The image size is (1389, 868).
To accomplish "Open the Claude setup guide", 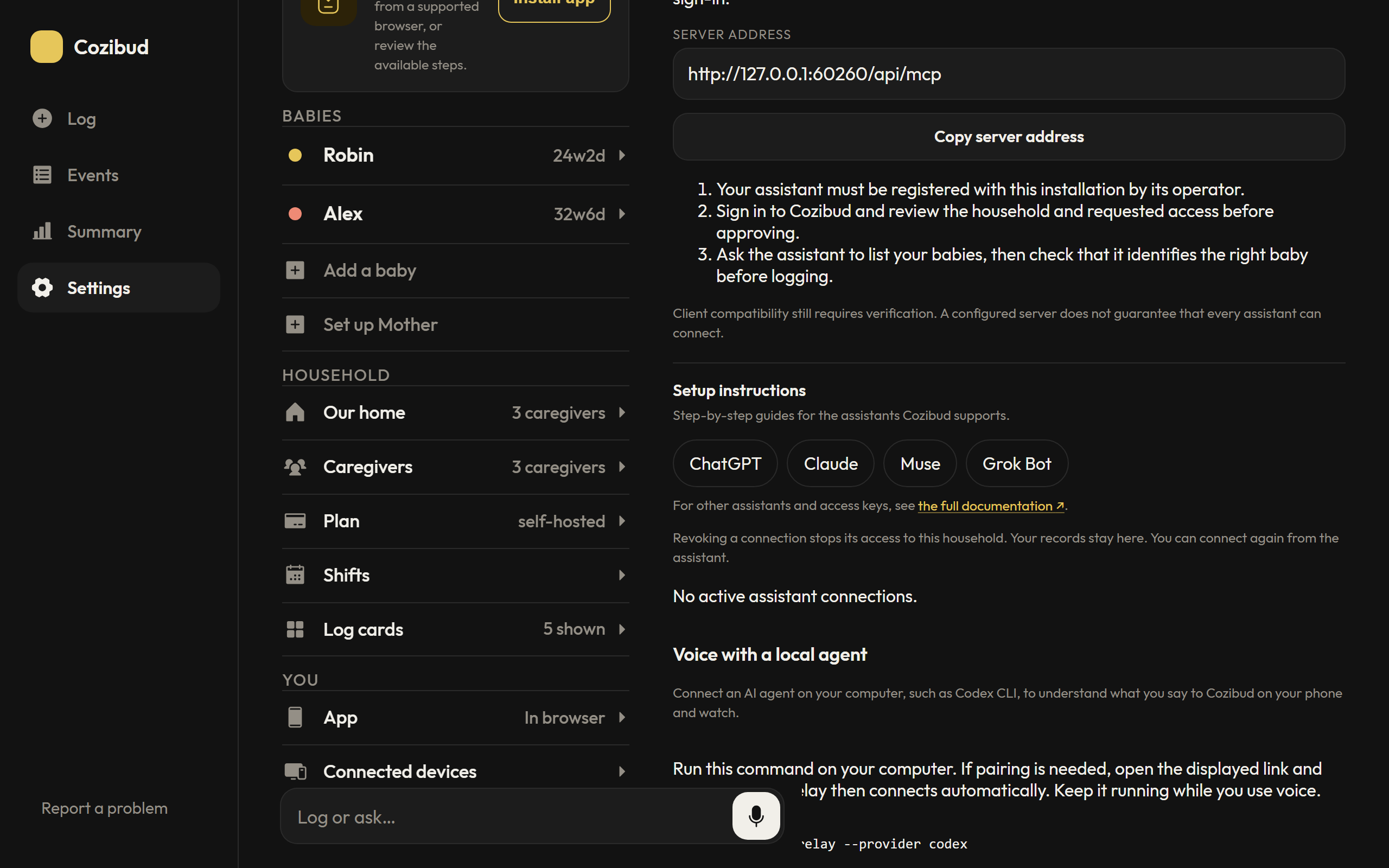I will tap(831, 463).
